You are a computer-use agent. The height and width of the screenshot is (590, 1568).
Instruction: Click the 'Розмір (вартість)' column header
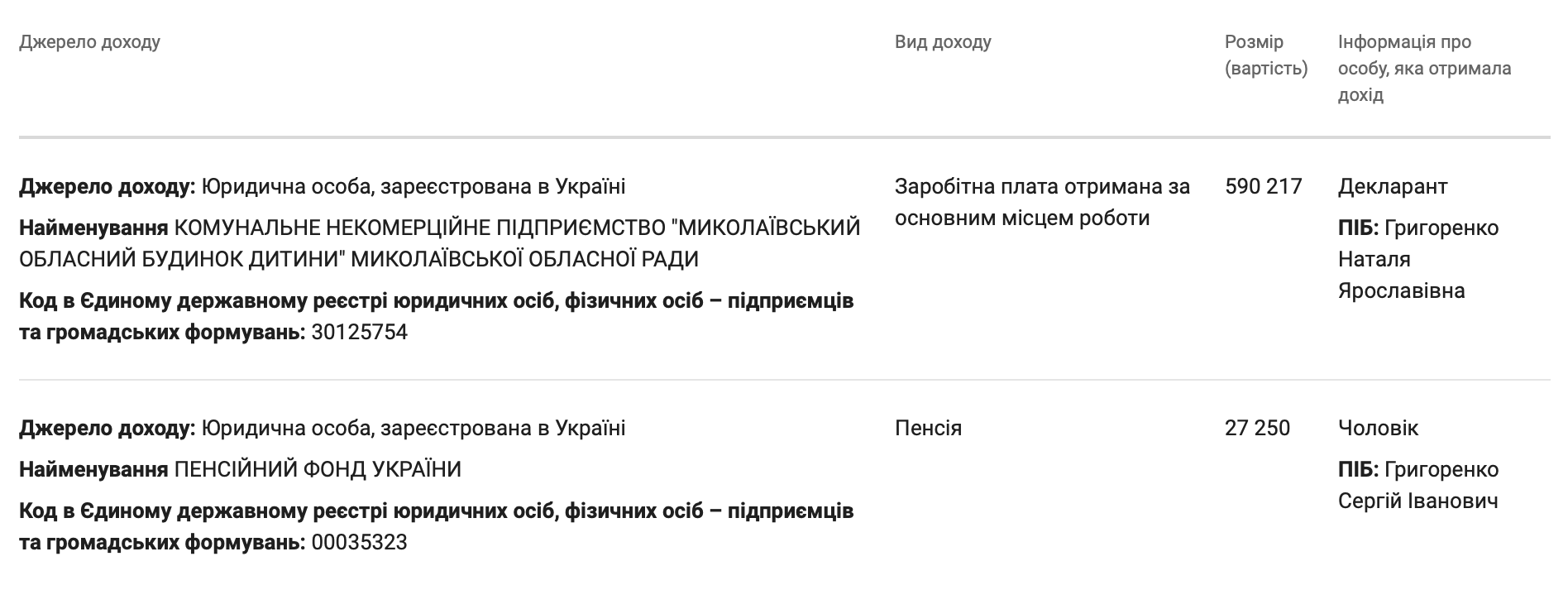(x=1266, y=55)
